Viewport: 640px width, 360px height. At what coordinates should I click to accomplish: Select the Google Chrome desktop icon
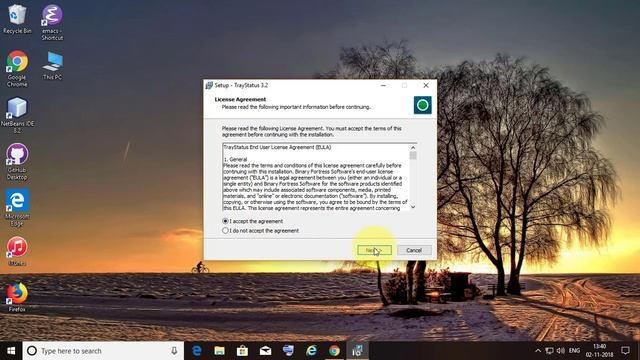point(17,68)
